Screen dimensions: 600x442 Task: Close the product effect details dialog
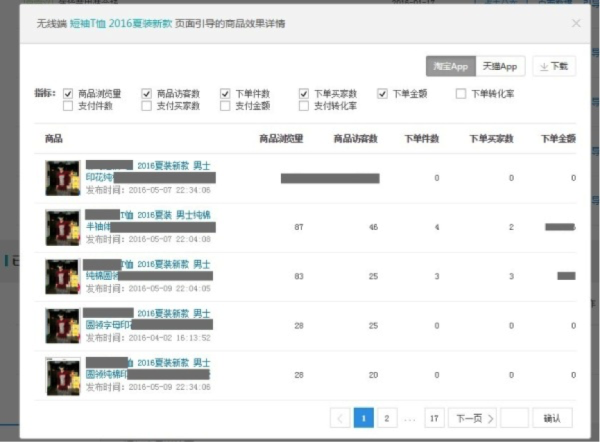tap(576, 24)
